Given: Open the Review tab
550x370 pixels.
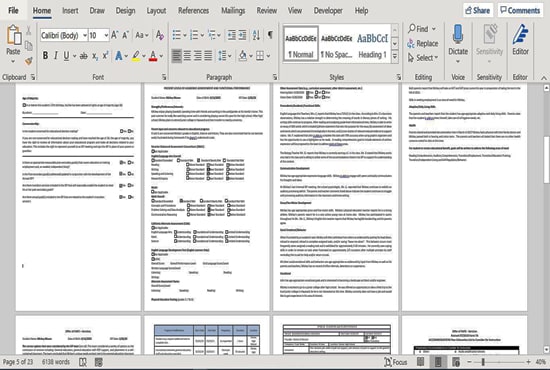Looking at the screenshot, I should coord(267,11).
